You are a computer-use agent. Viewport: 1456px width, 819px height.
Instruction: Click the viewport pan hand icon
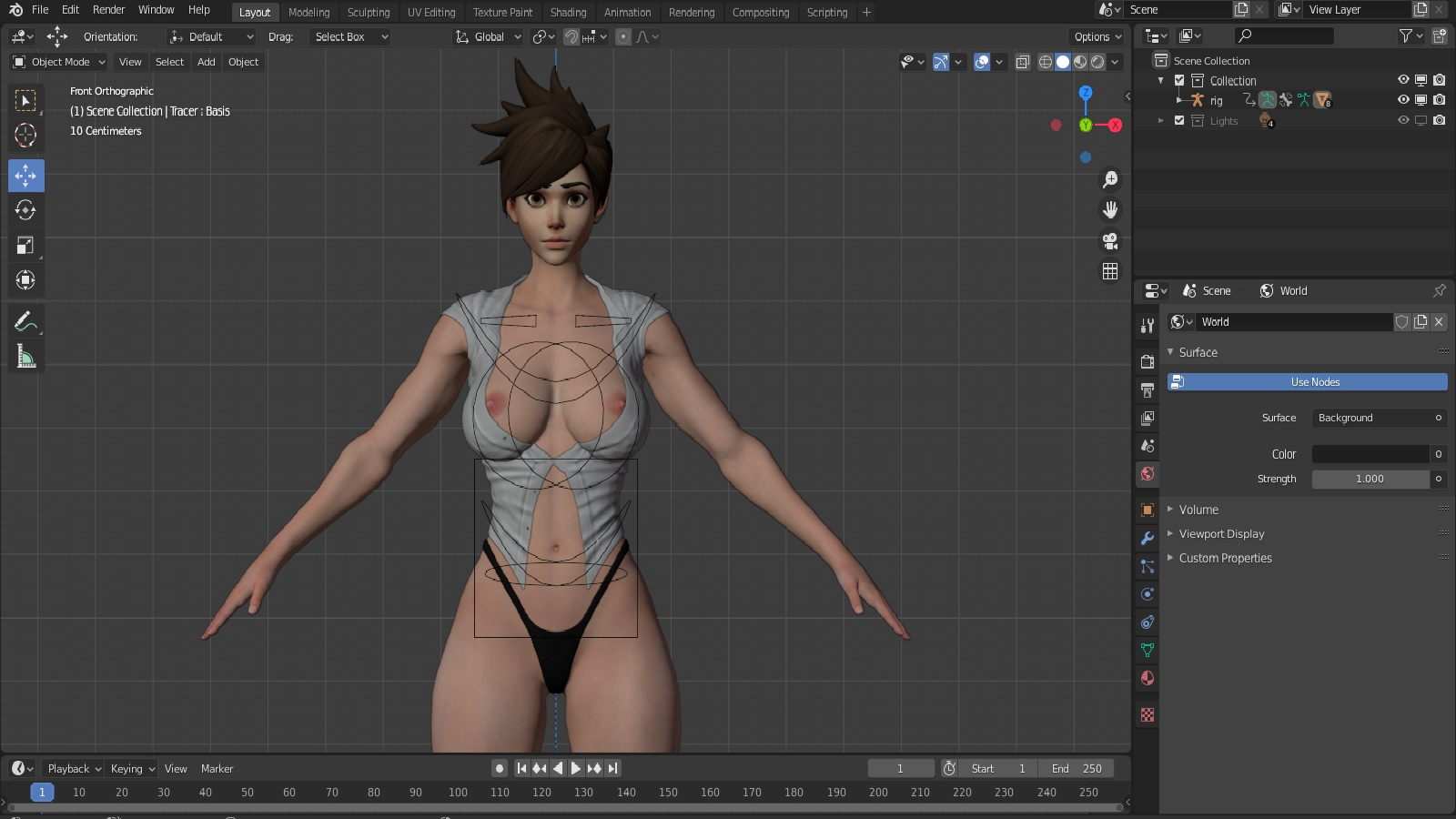tap(1110, 210)
